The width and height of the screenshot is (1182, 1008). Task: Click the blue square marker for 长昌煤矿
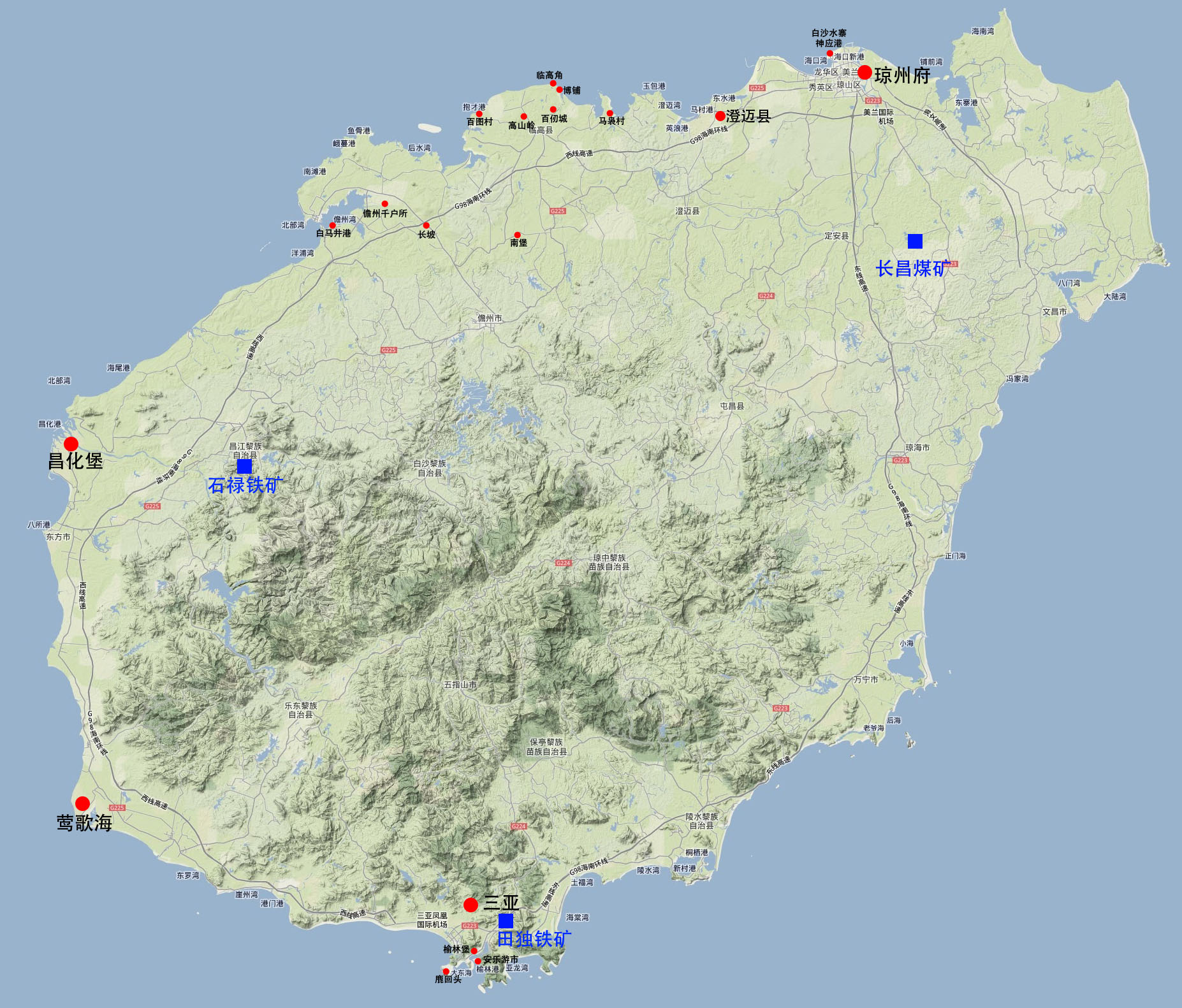click(915, 241)
